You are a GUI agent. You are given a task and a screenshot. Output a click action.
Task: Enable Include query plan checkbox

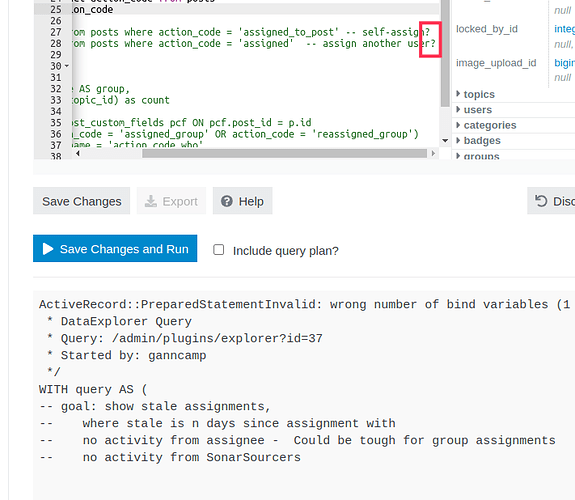(219, 250)
